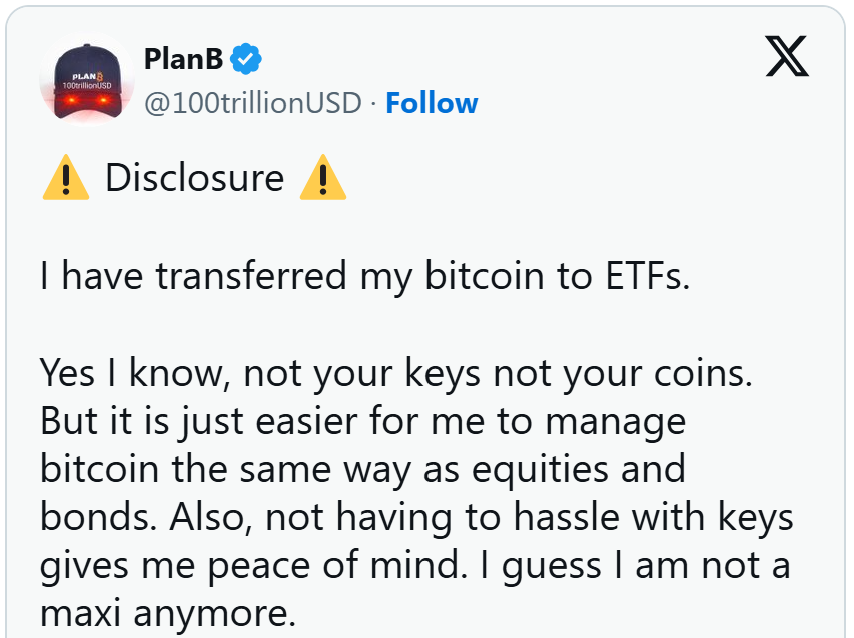Click the words maxi anymore

click(x=168, y=612)
